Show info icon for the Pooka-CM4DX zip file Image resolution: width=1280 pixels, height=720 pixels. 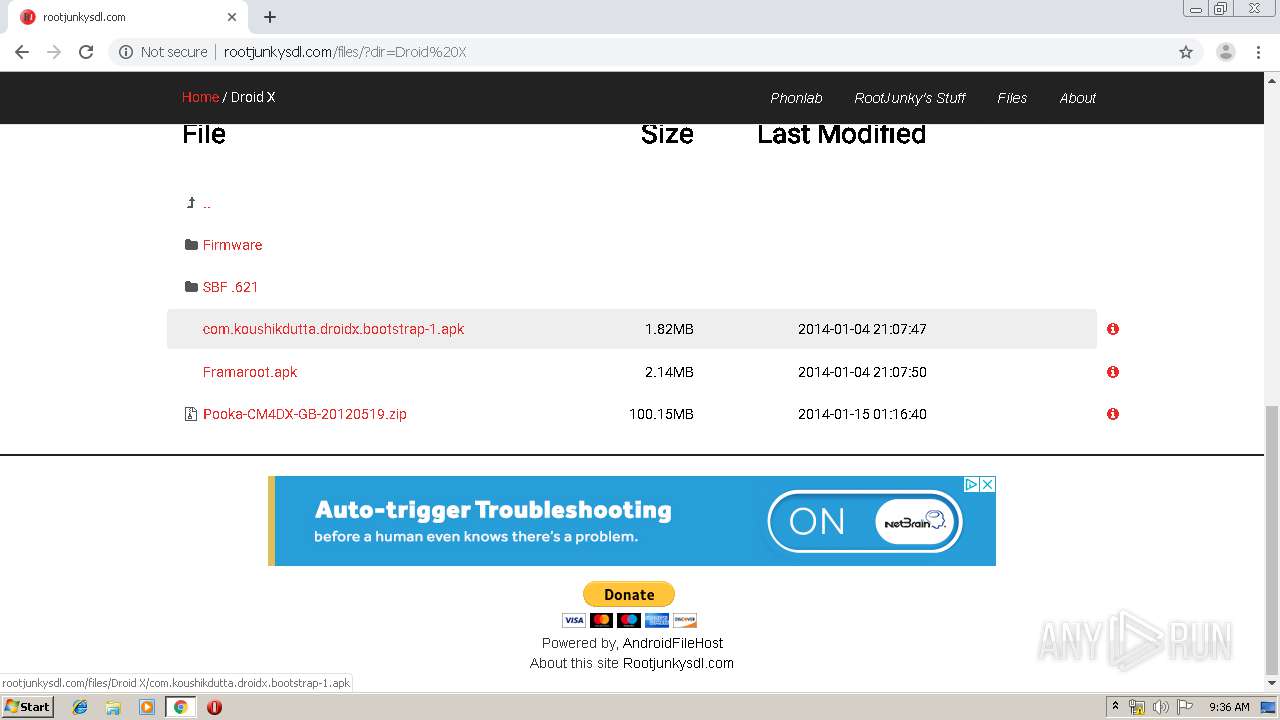click(1113, 414)
